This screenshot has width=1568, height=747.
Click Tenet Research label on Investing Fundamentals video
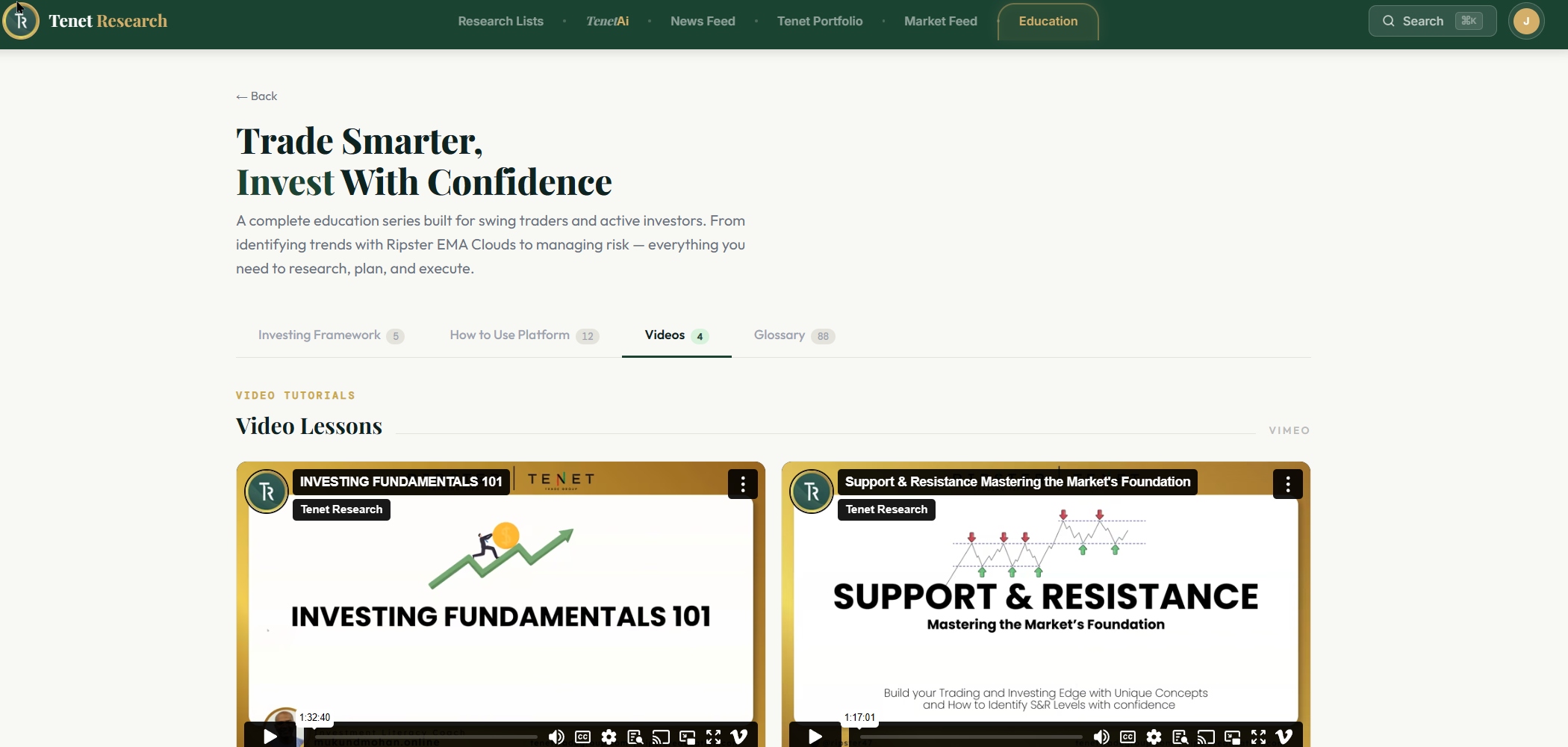point(341,509)
